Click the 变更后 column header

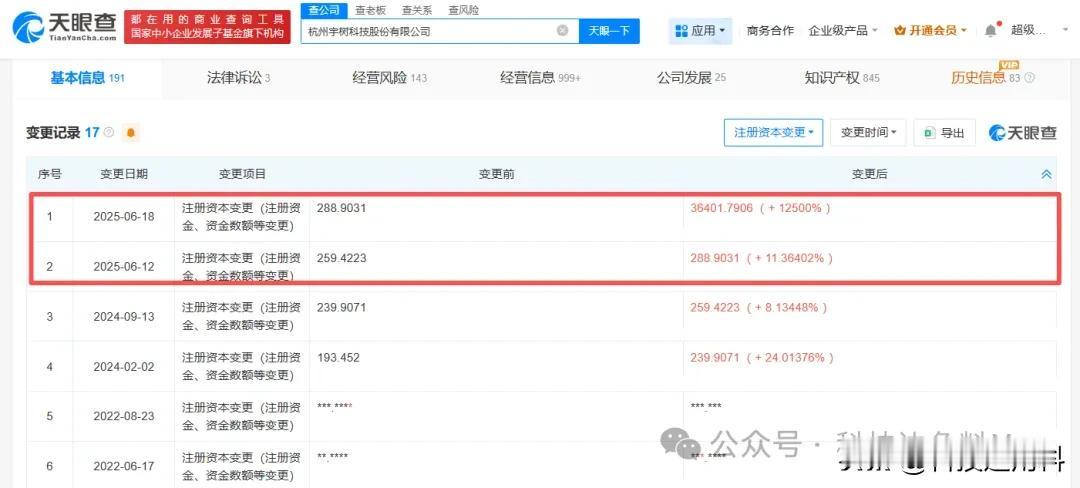coord(869,174)
